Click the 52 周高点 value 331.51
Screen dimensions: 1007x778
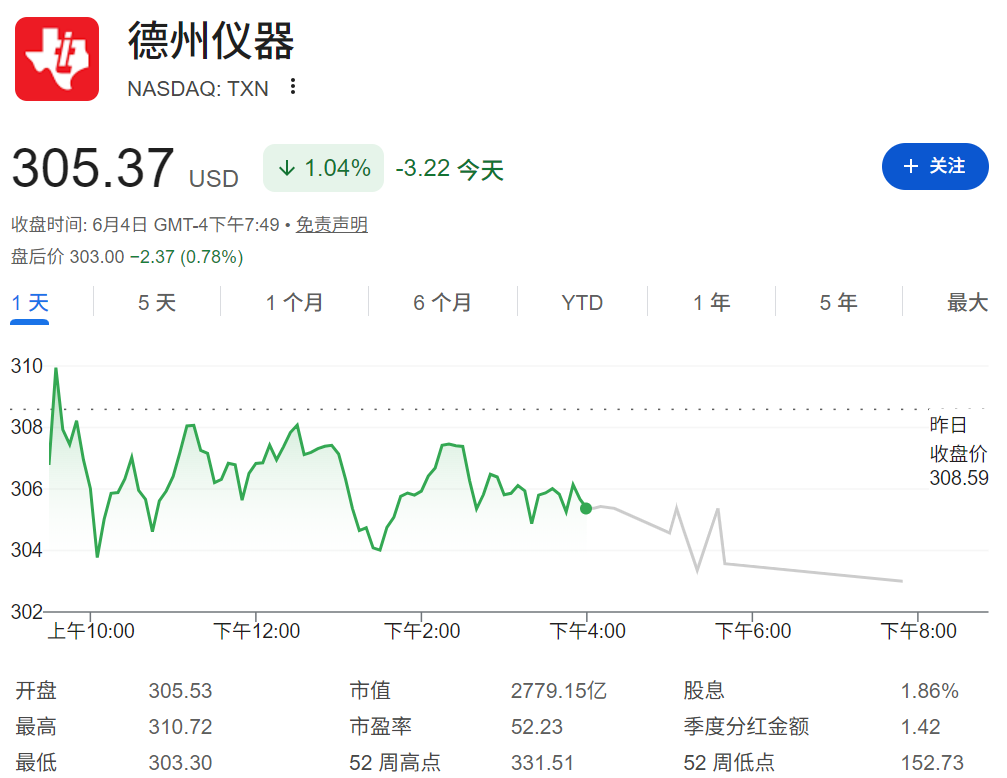click(542, 763)
